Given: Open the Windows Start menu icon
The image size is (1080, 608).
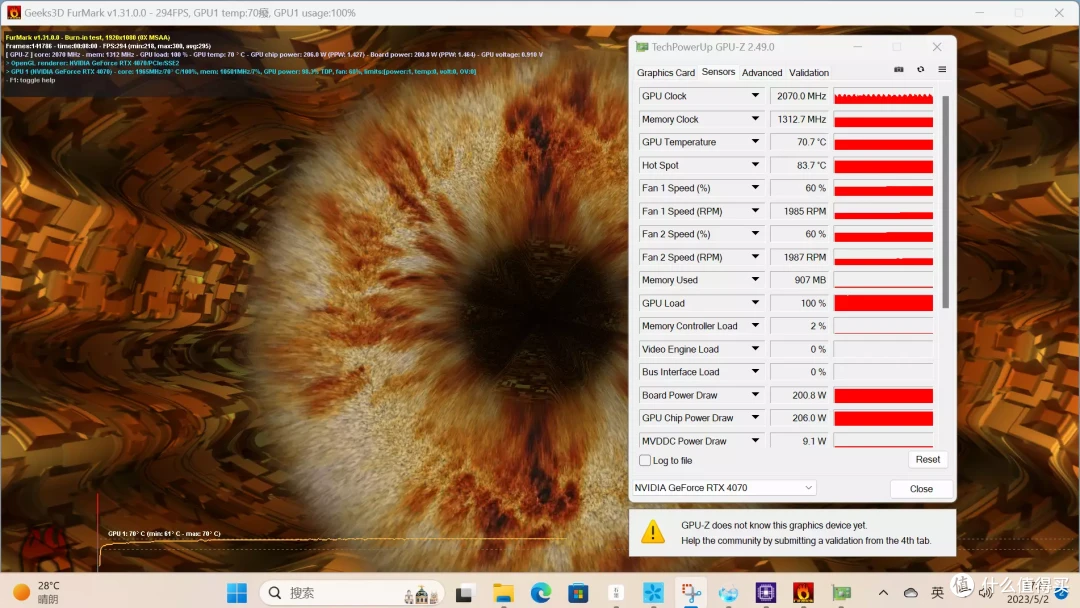Looking at the screenshot, I should [x=236, y=592].
